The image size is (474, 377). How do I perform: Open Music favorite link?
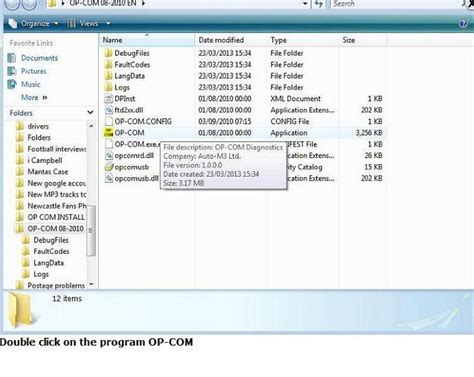coord(31,84)
